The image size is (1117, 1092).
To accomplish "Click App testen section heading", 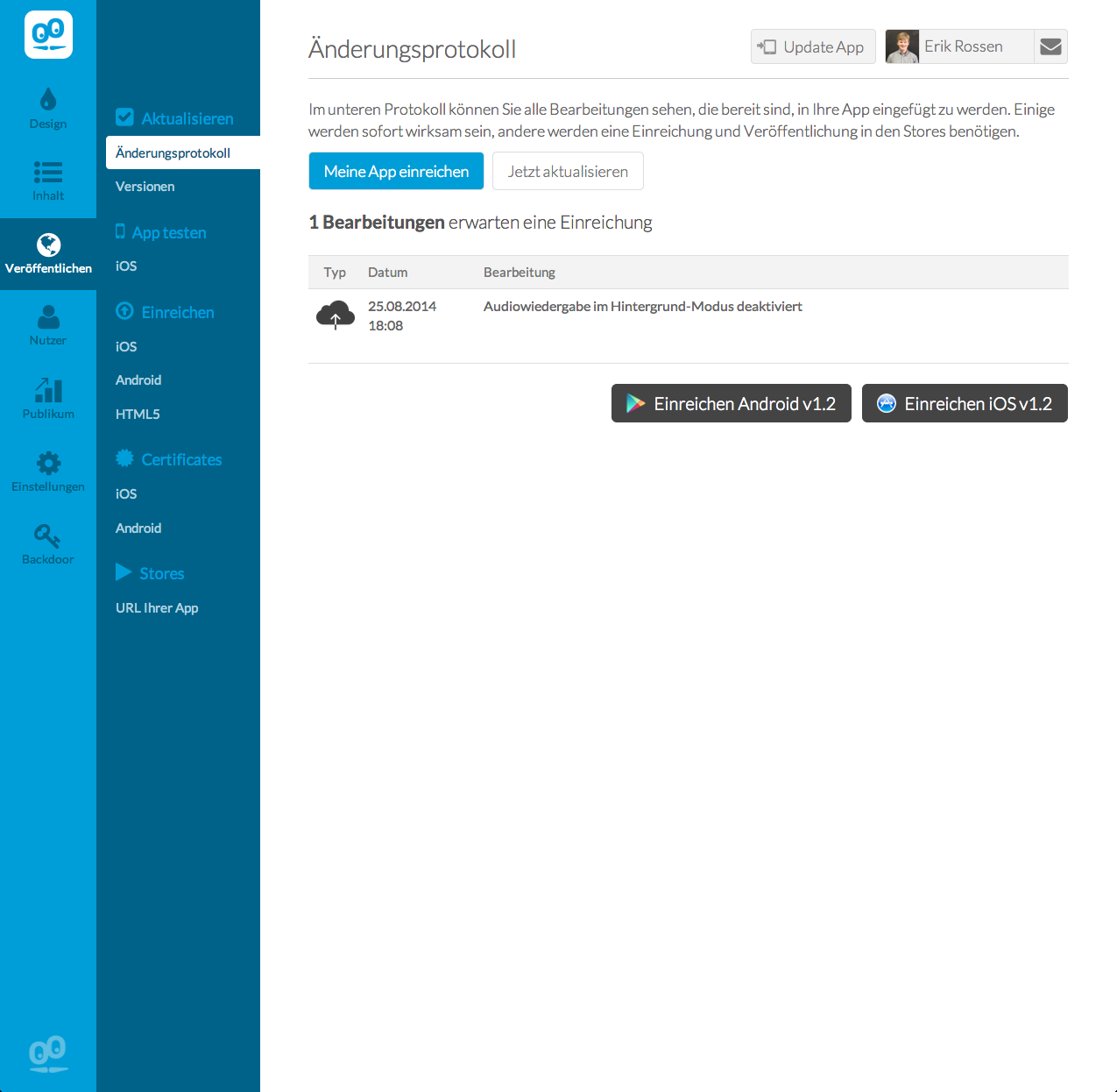I will tap(169, 232).
